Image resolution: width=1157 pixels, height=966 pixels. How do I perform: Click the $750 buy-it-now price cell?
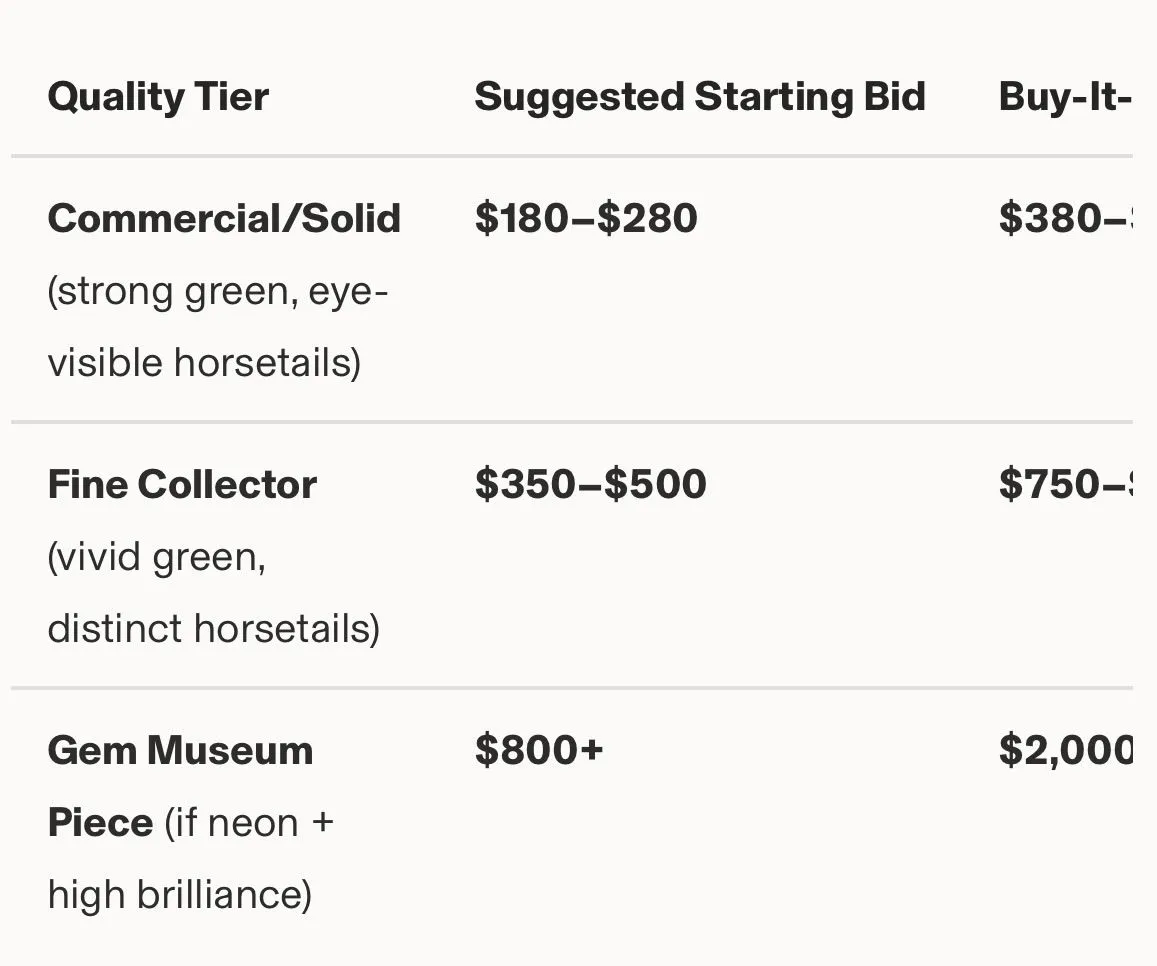[1065, 484]
